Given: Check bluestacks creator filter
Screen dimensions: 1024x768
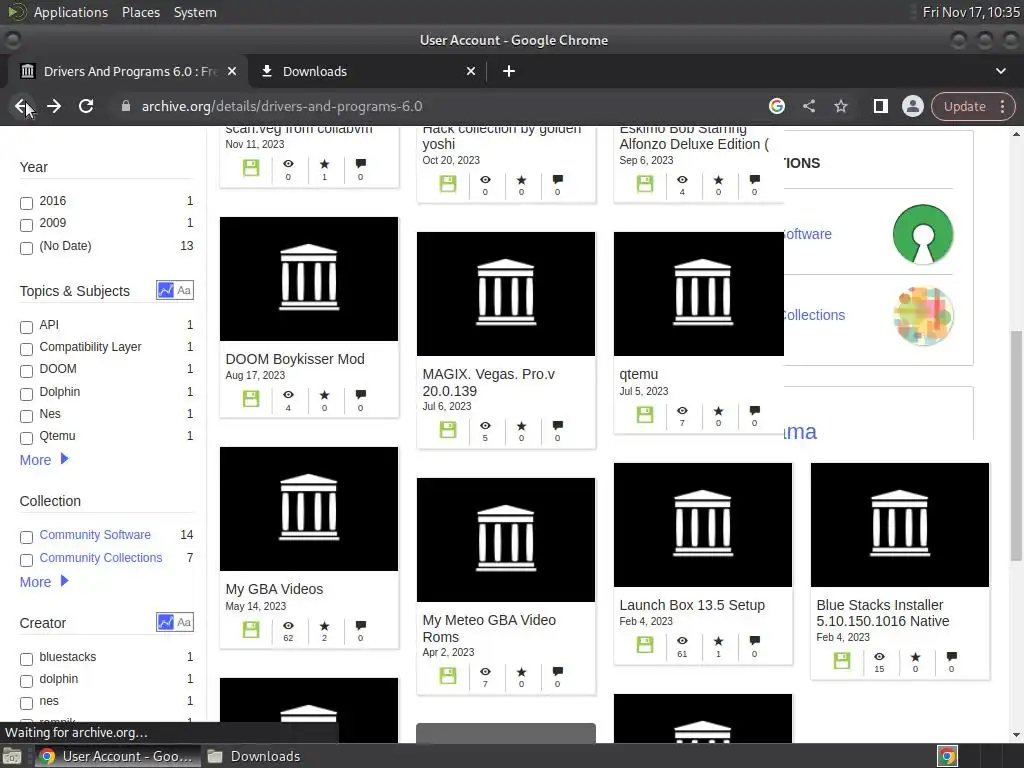Looking at the screenshot, I should pyautogui.click(x=26, y=659).
